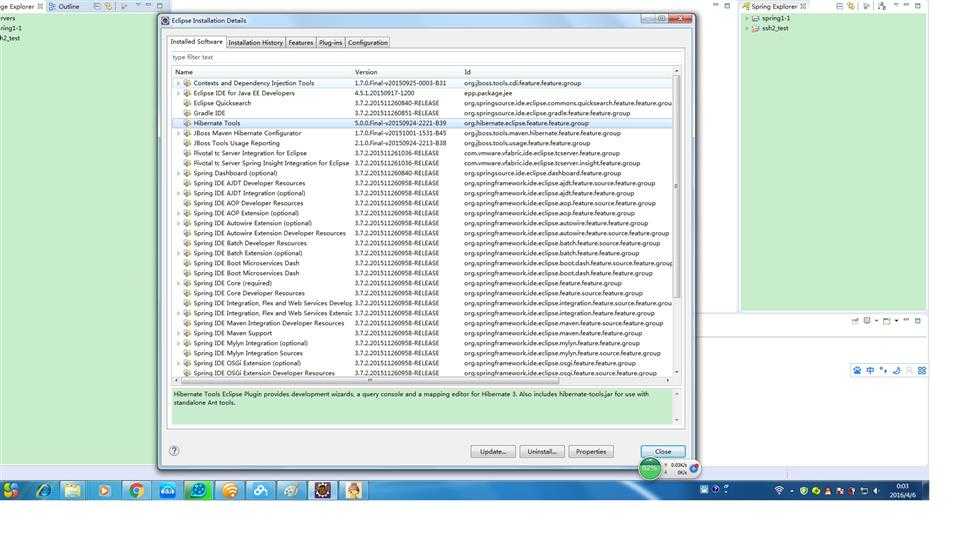The image size is (960, 540).
Task: Click the taskbar clock showing 0:01
Action: (x=902, y=490)
